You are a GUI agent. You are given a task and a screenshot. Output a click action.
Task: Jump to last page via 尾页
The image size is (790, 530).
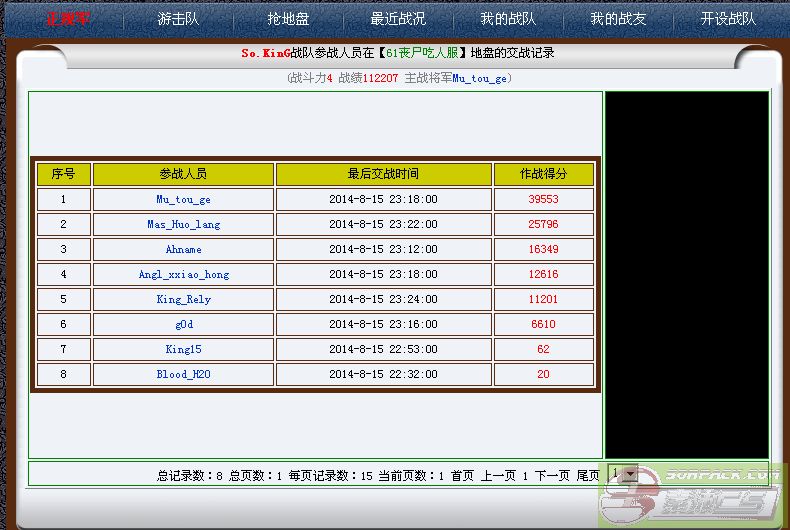pyautogui.click(x=587, y=476)
